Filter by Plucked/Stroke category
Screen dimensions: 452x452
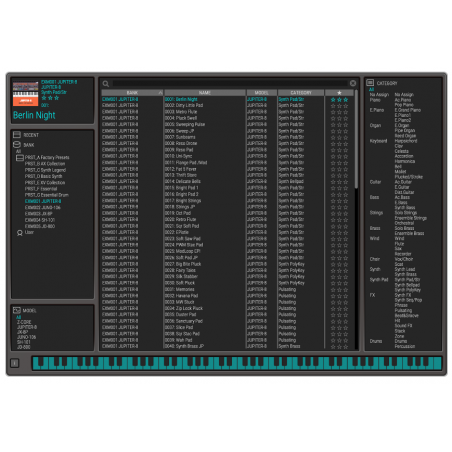click(x=409, y=177)
